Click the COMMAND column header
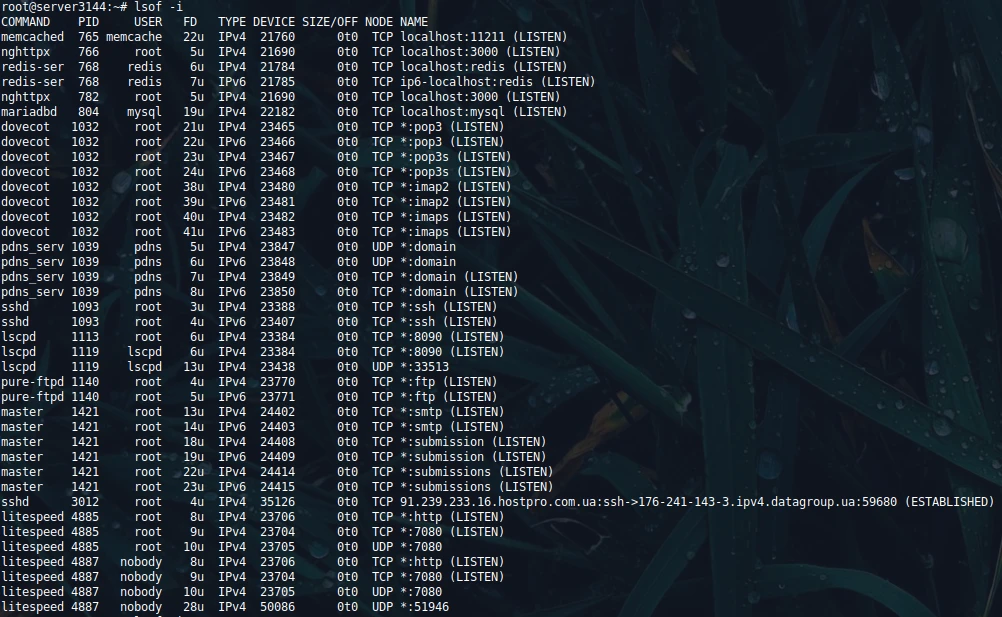Screen dimensions: 1002x617 pos(26,22)
